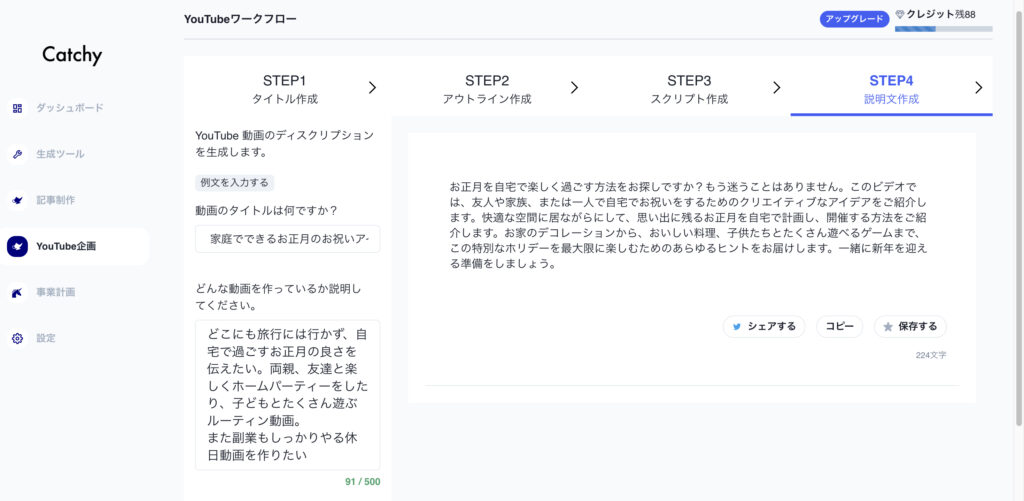The width and height of the screenshot is (1024, 501).
Task: Open 設定 via the gear icon
Action: (x=17, y=338)
